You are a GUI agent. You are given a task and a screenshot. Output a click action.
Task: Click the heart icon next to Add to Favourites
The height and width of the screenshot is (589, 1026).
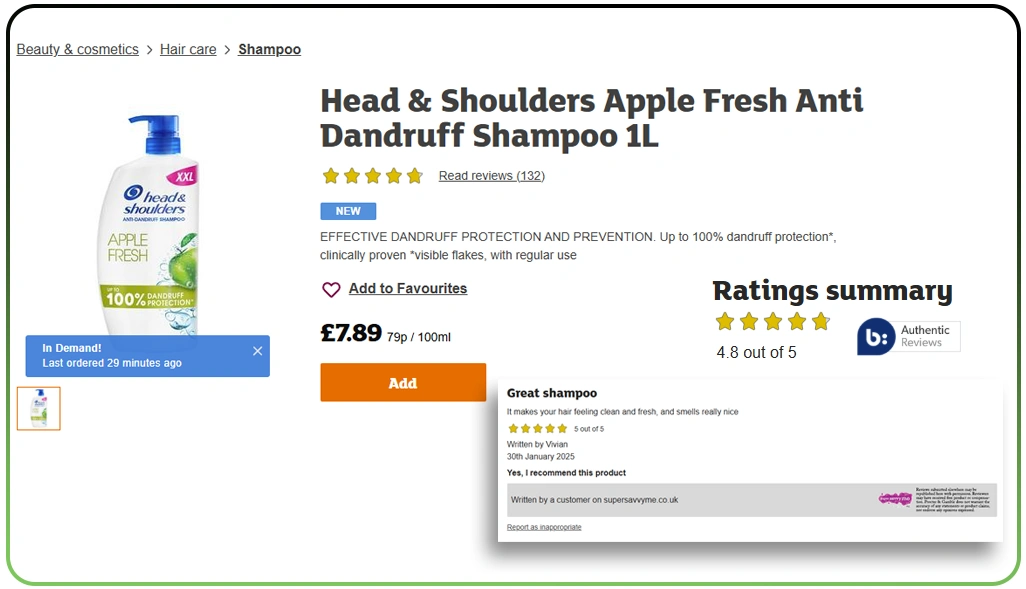(331, 289)
